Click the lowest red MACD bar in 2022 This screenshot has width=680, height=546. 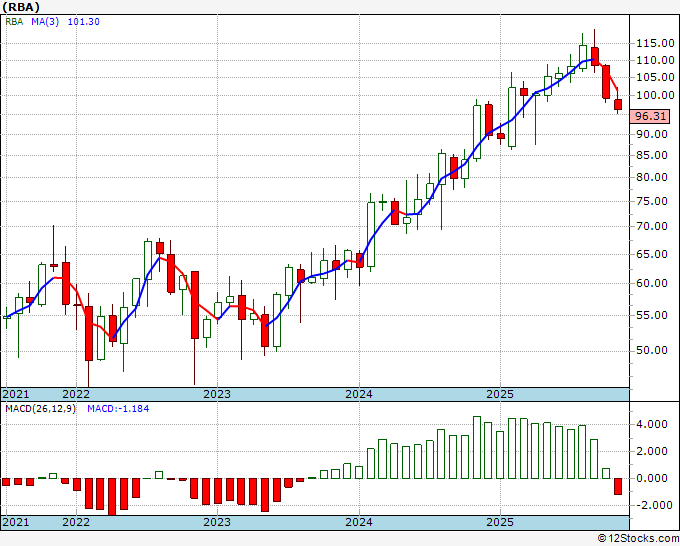pyautogui.click(x=112, y=497)
